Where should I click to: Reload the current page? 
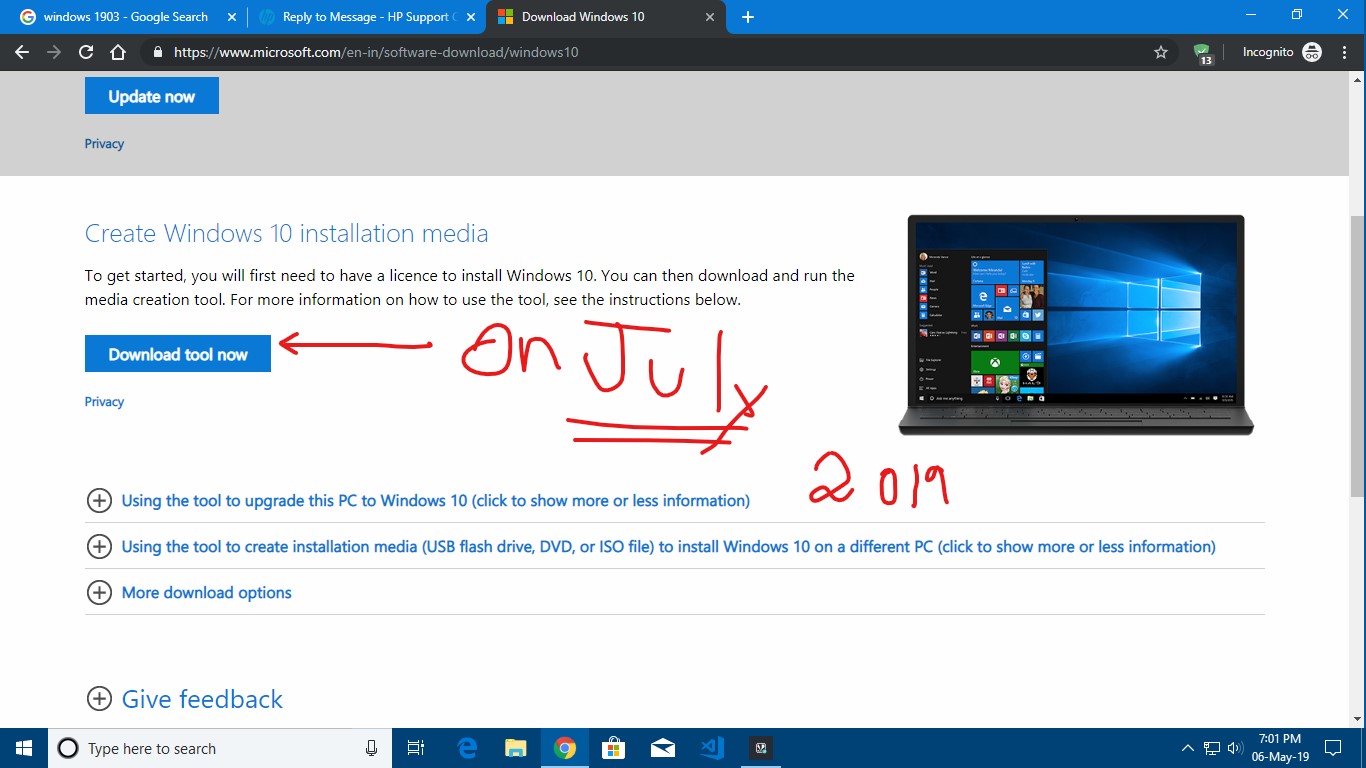pyautogui.click(x=86, y=52)
